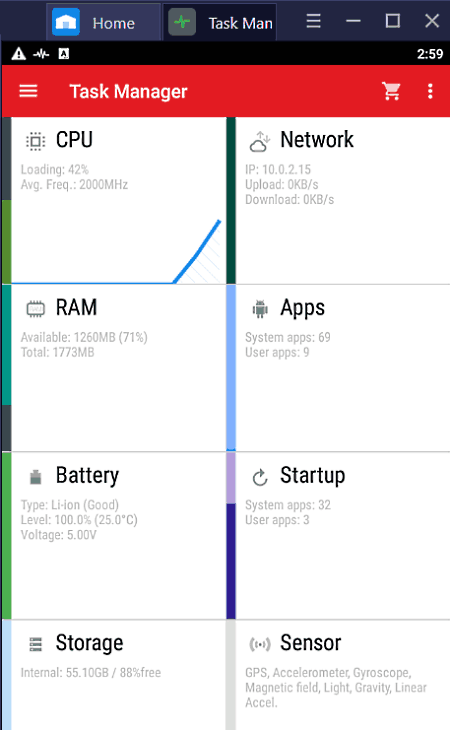Screen dimensions: 450x730
Task: Click the Apps android icon
Action: click(x=260, y=309)
